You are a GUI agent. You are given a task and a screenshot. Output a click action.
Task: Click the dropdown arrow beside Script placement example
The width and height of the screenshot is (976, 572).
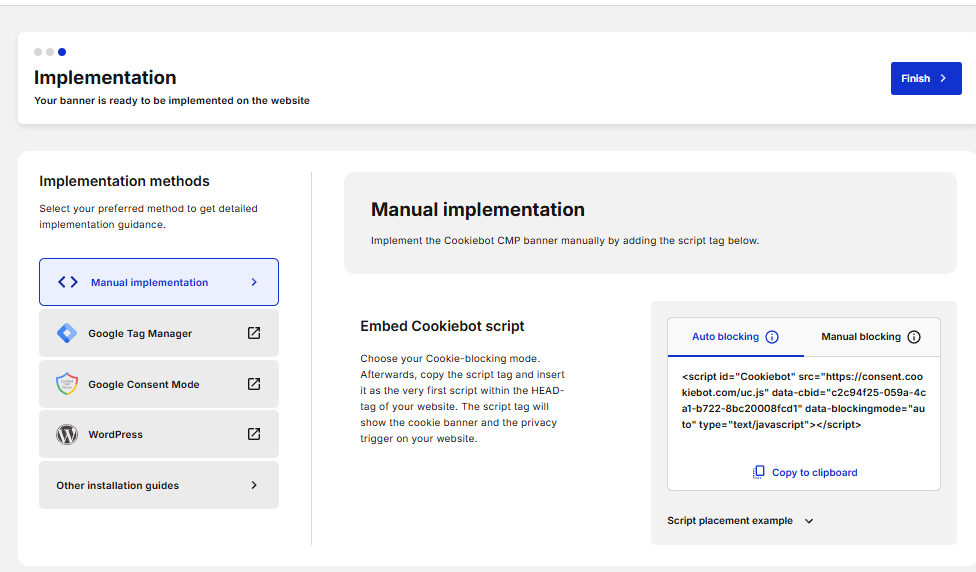[809, 521]
